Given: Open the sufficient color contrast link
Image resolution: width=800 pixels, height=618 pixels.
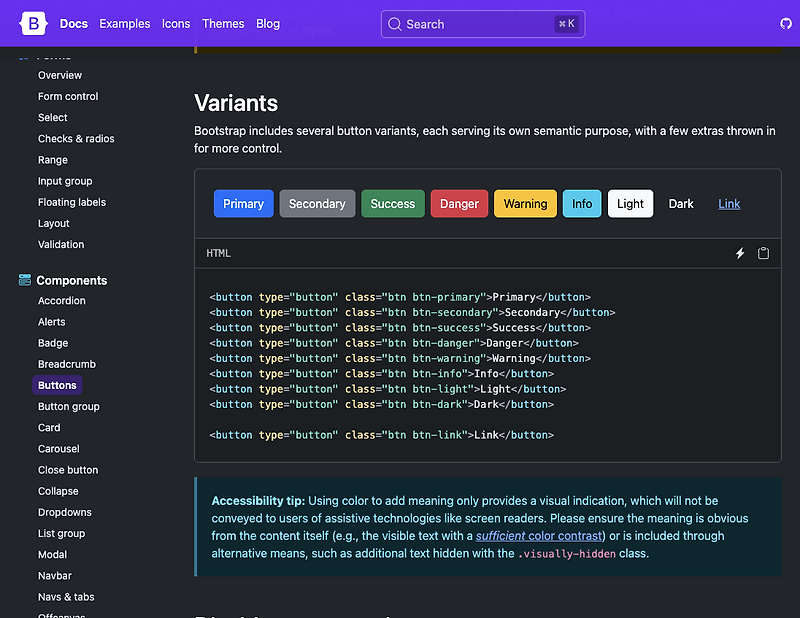Looking at the screenshot, I should tap(539, 535).
